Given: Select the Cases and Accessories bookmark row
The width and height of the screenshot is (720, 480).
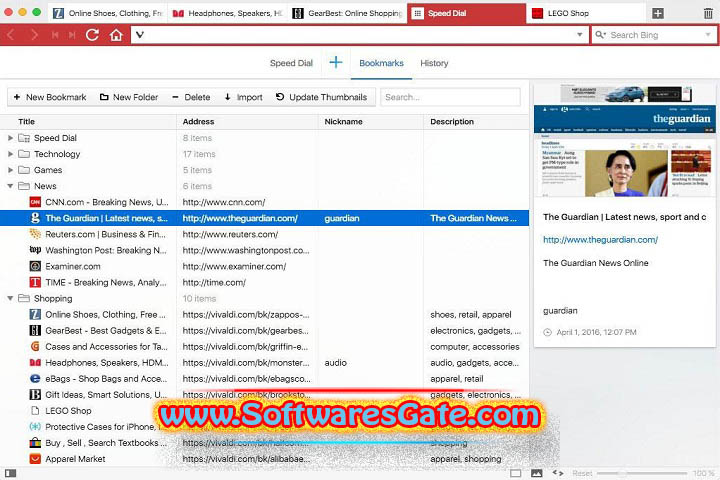Looking at the screenshot, I should 264,346.
